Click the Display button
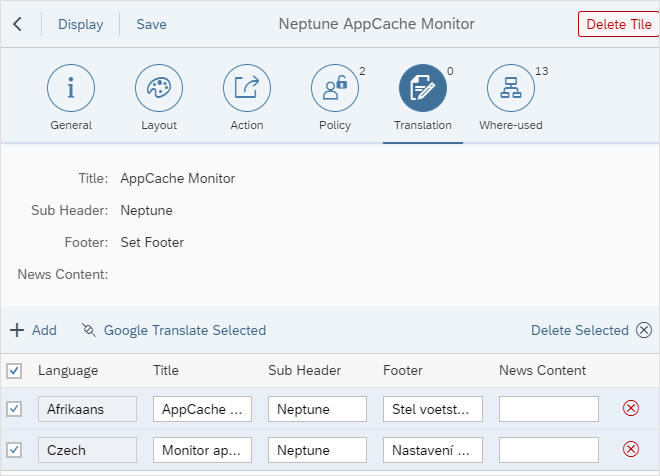 click(x=80, y=24)
